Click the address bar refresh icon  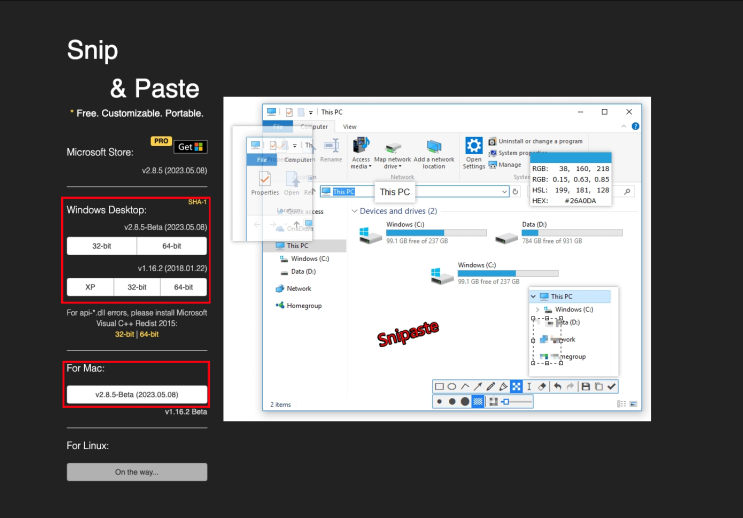[516, 191]
